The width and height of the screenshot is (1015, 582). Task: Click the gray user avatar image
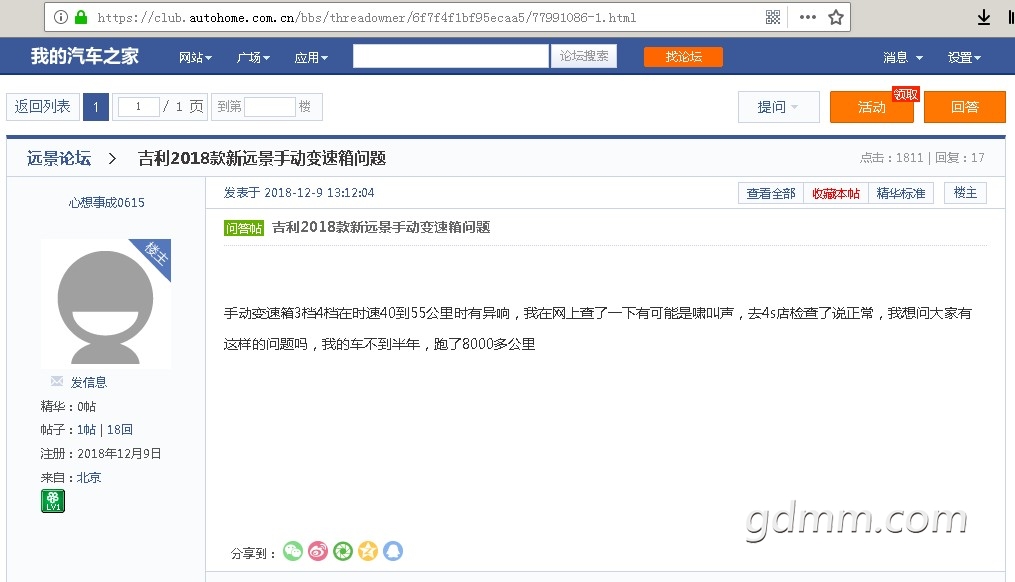106,304
